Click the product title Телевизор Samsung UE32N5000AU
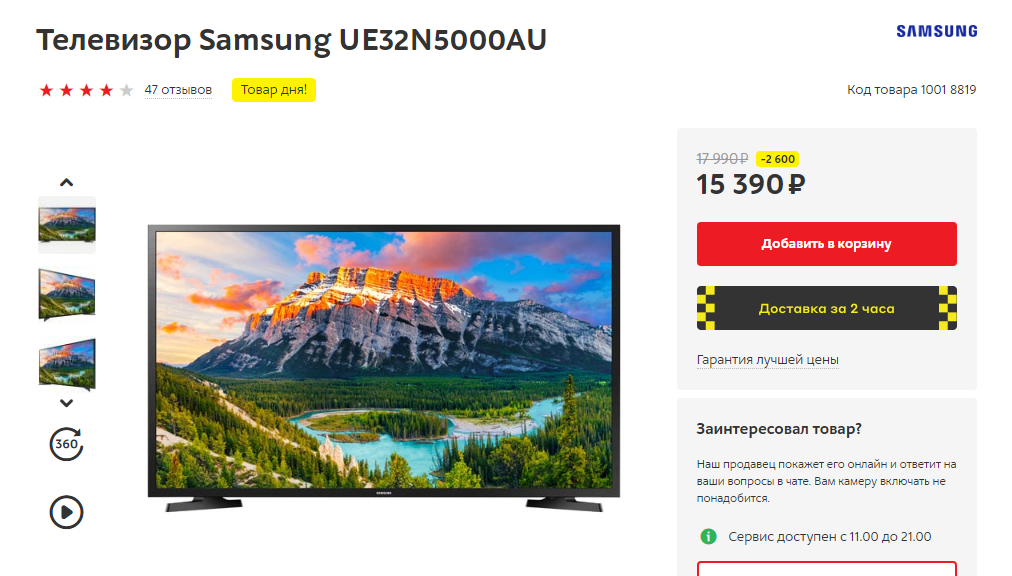This screenshot has width=1012, height=576. point(291,40)
